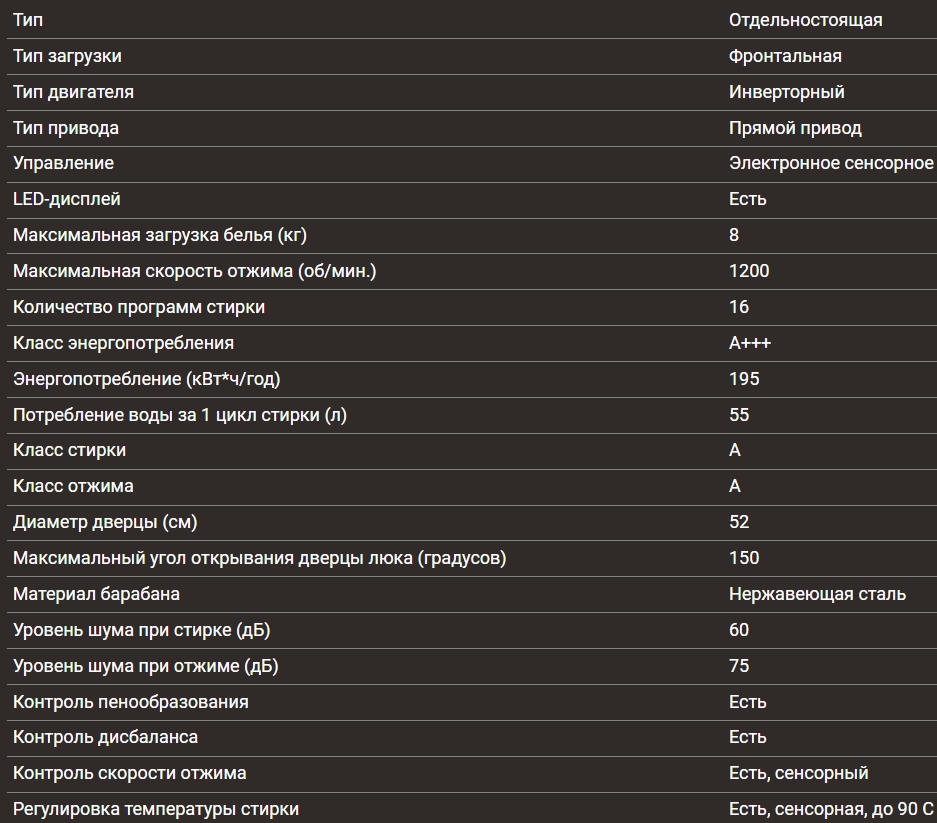Click the "Прямой привод" value
This screenshot has height=823, width=937.
pos(795,128)
